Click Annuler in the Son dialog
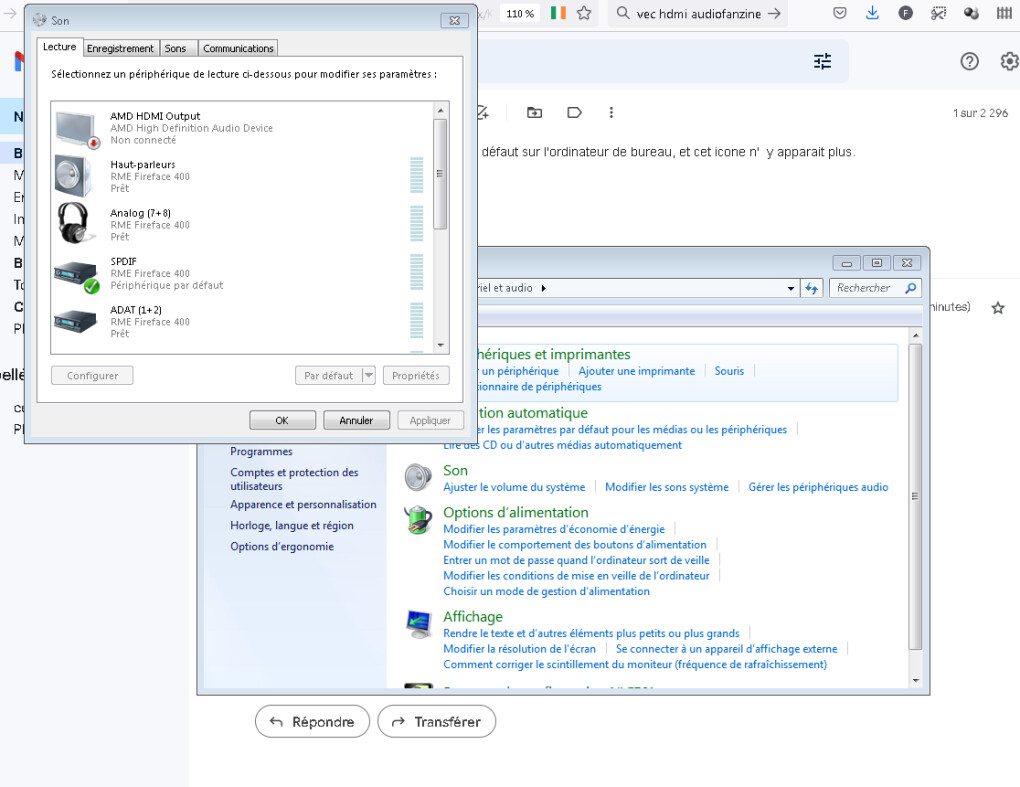 tap(356, 420)
